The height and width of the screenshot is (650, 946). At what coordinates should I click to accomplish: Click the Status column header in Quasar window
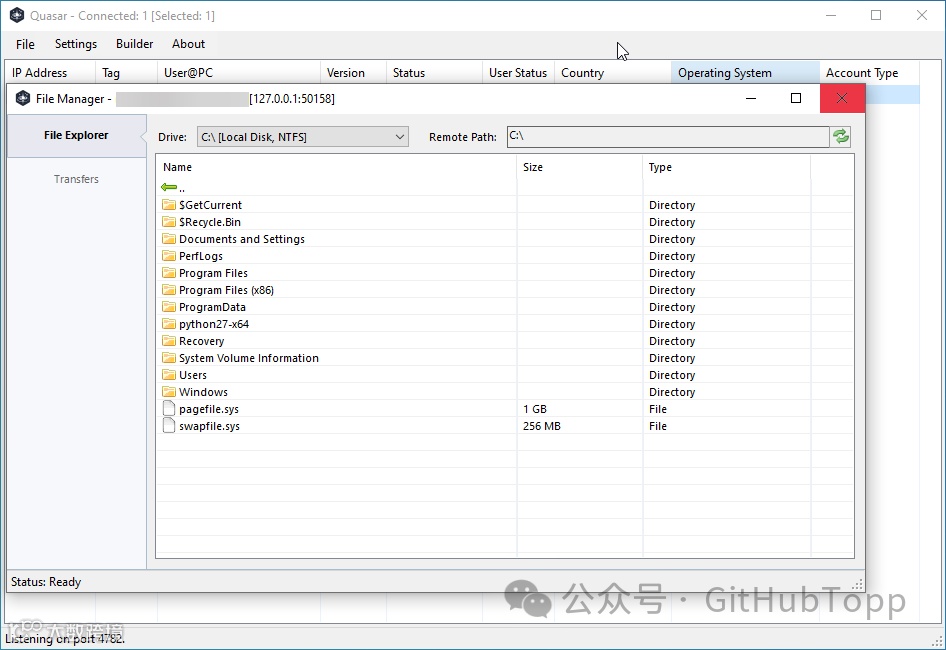(434, 72)
